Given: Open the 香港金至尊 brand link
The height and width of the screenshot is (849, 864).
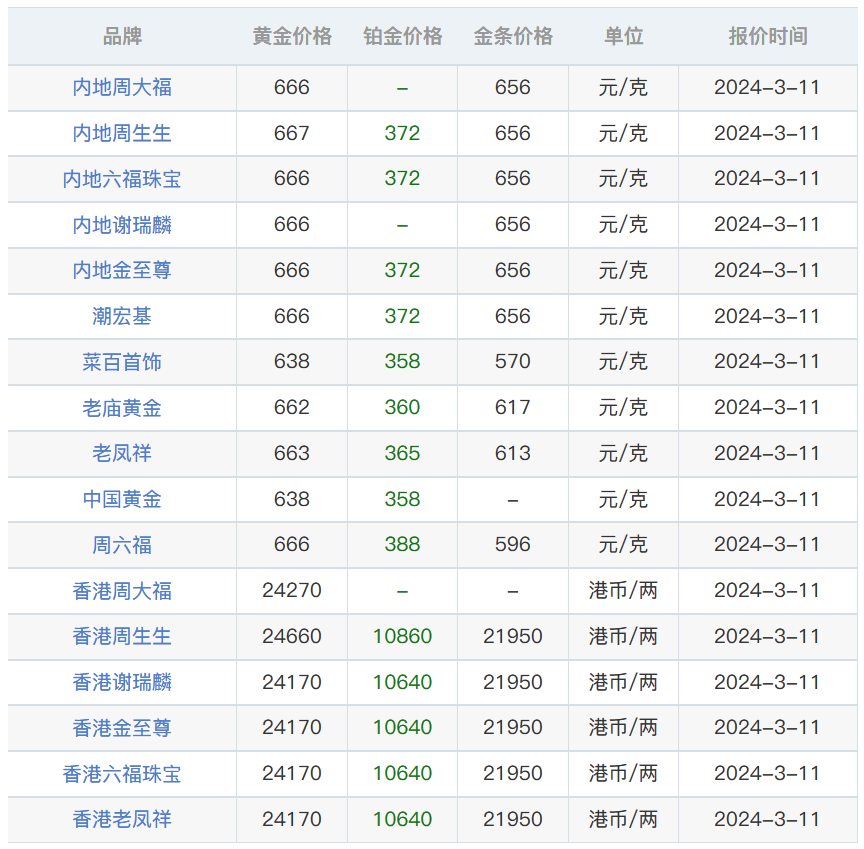Looking at the screenshot, I should coord(122,728).
